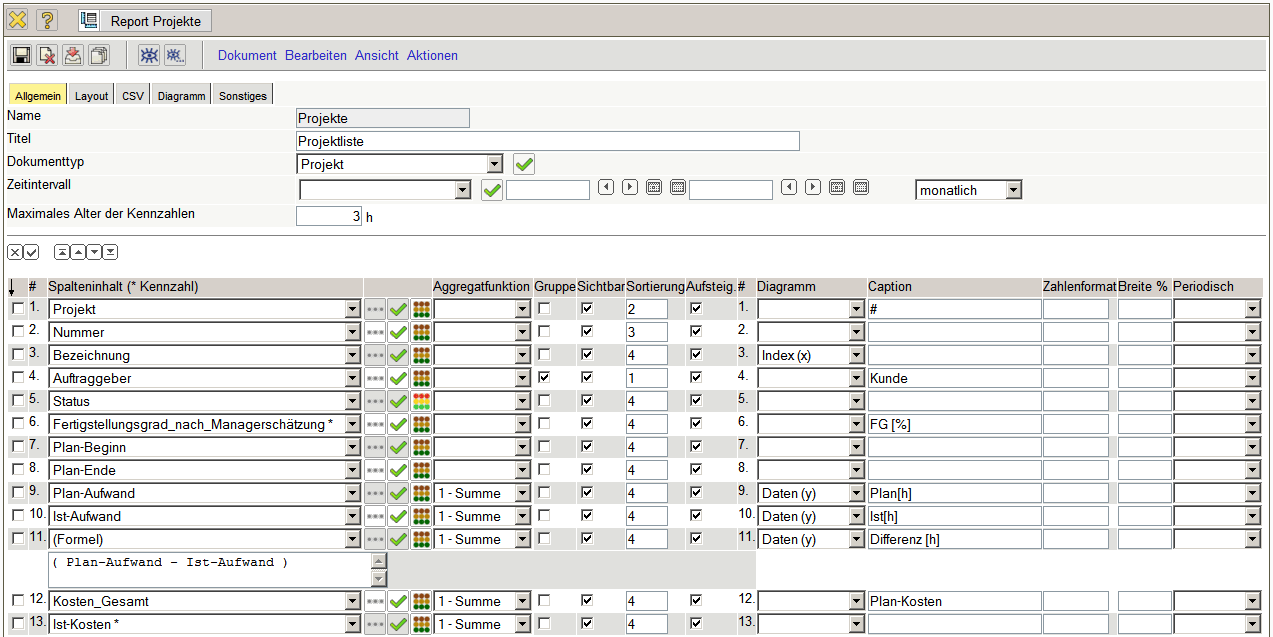Click the save (floppy disk) toolbar icon
Image resolution: width=1273 pixels, height=637 pixels.
tap(21, 56)
